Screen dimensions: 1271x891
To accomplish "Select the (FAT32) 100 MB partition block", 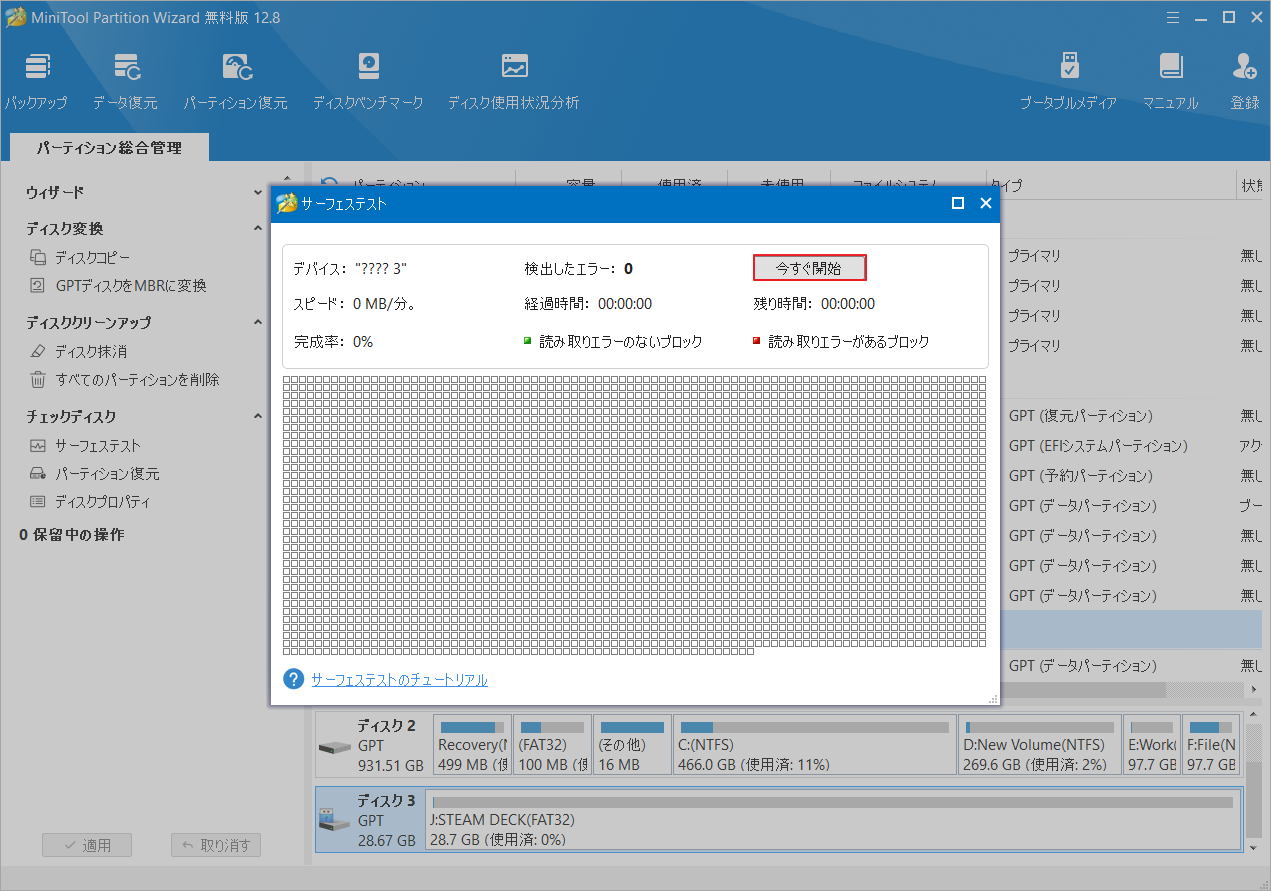I will coord(553,745).
